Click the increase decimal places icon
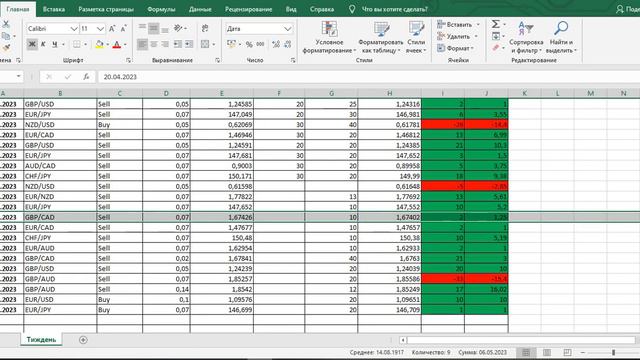The width and height of the screenshot is (640, 360). [276, 44]
